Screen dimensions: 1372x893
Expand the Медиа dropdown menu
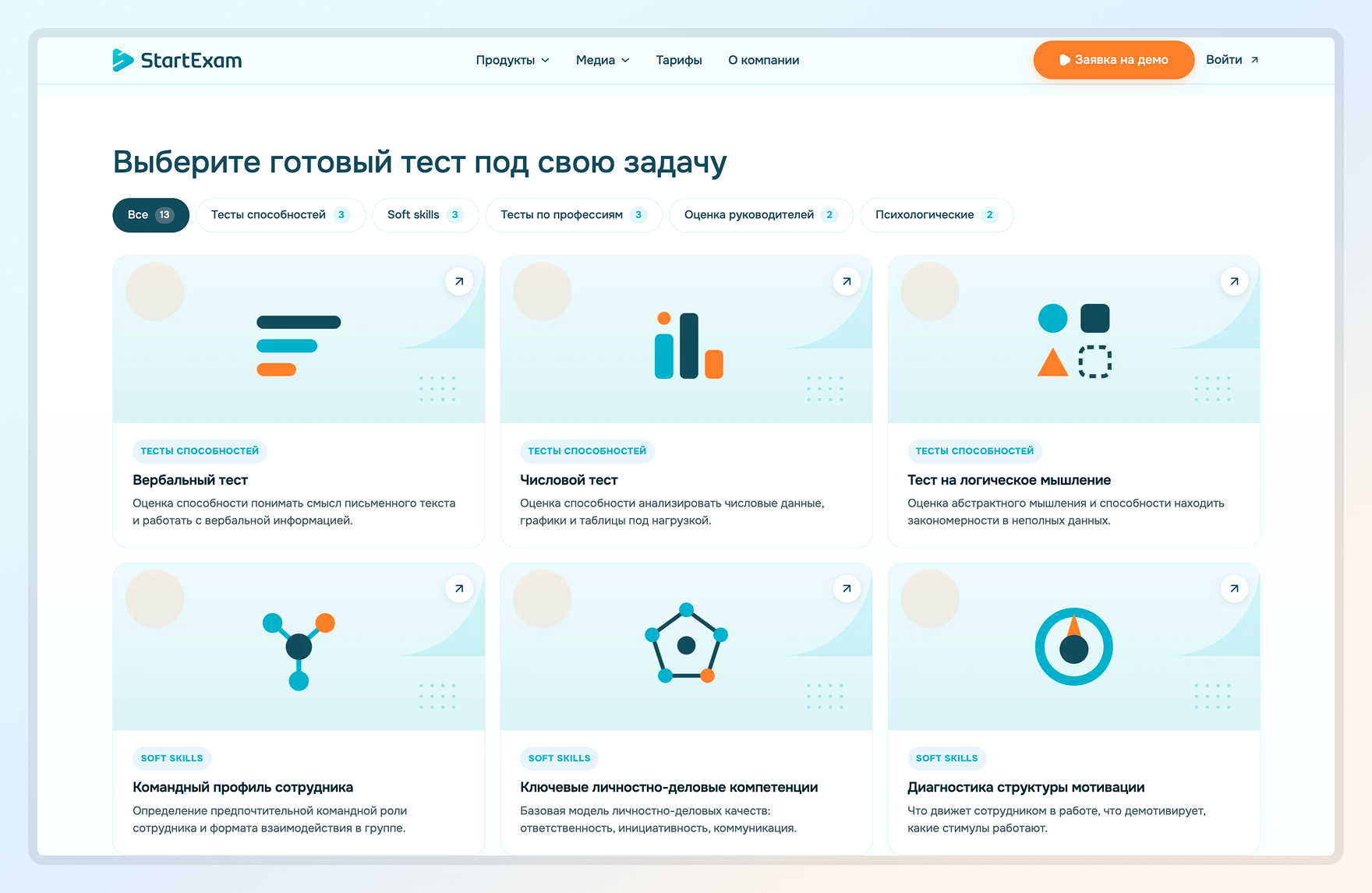(603, 60)
